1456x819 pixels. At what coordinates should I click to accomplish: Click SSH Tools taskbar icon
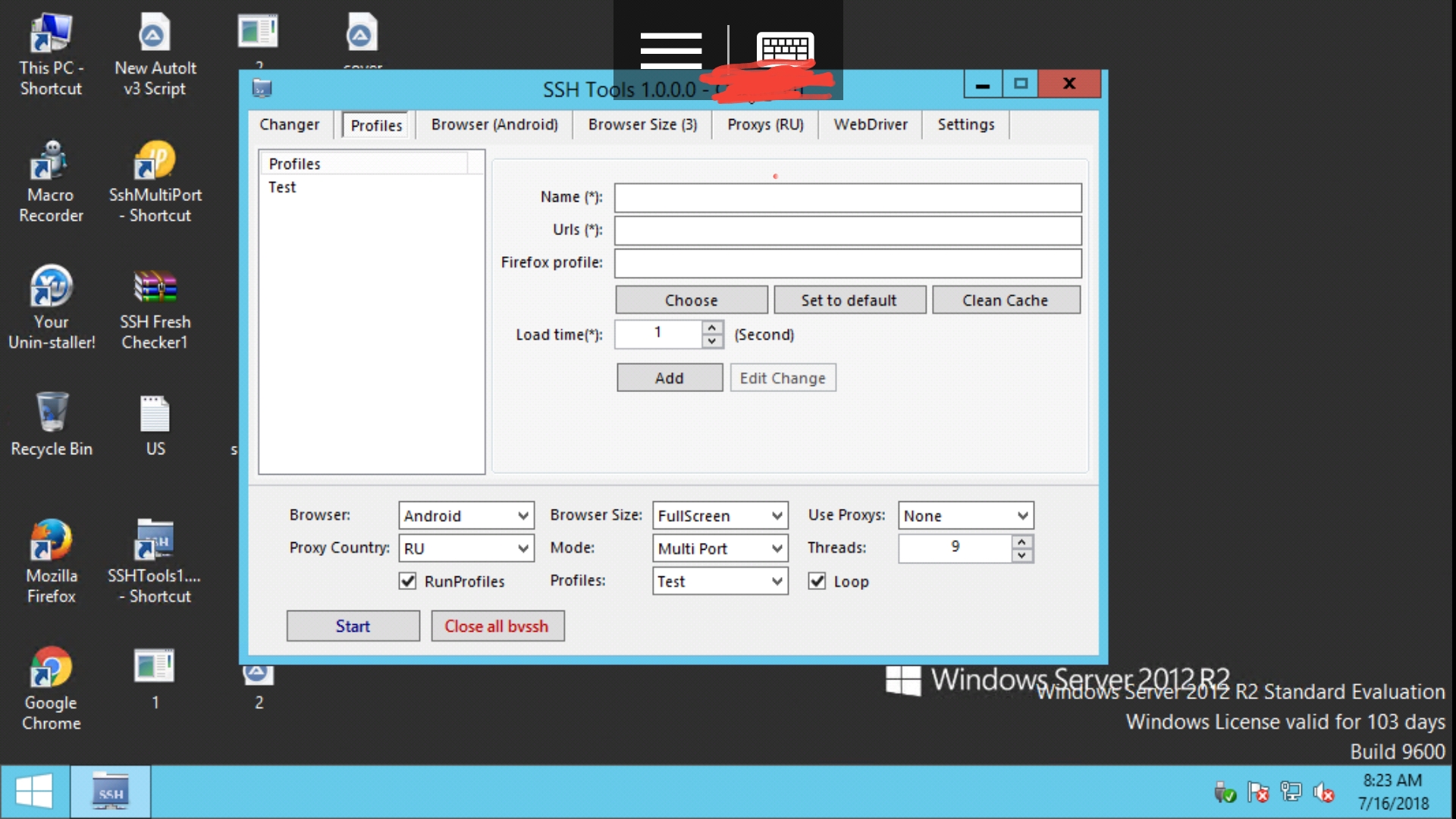pos(111,792)
